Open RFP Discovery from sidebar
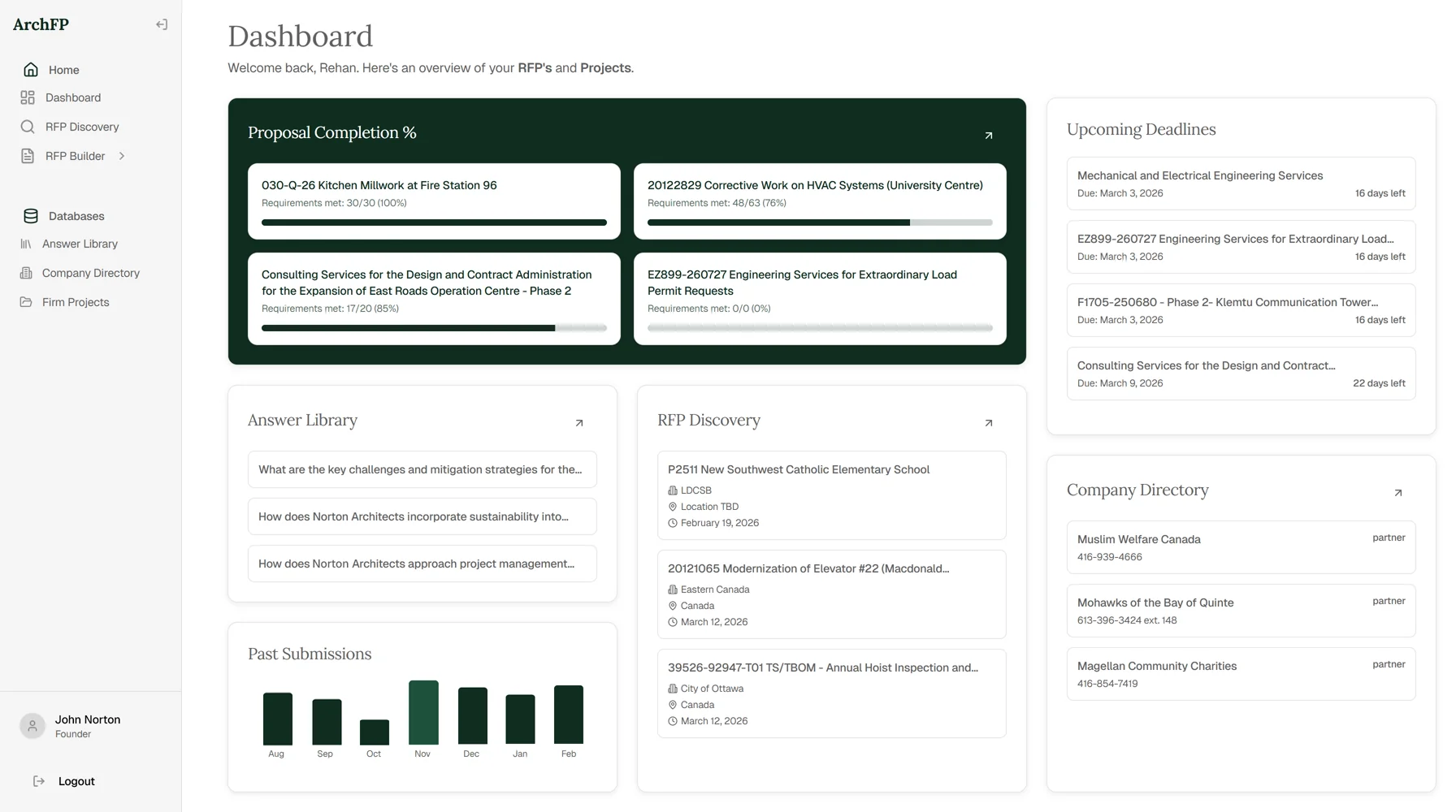1456x812 pixels. [82, 127]
